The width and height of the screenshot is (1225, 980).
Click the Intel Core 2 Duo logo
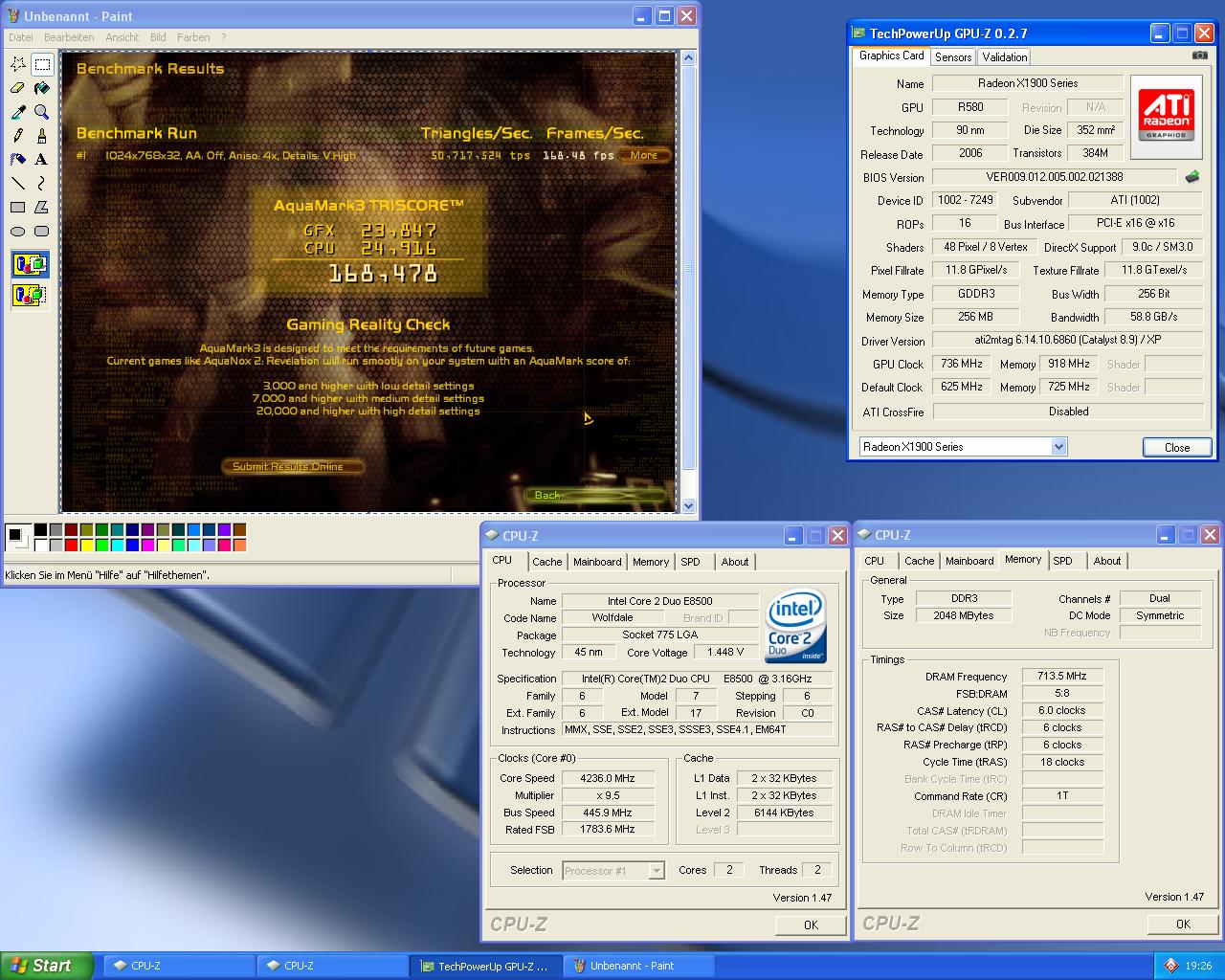point(796,625)
